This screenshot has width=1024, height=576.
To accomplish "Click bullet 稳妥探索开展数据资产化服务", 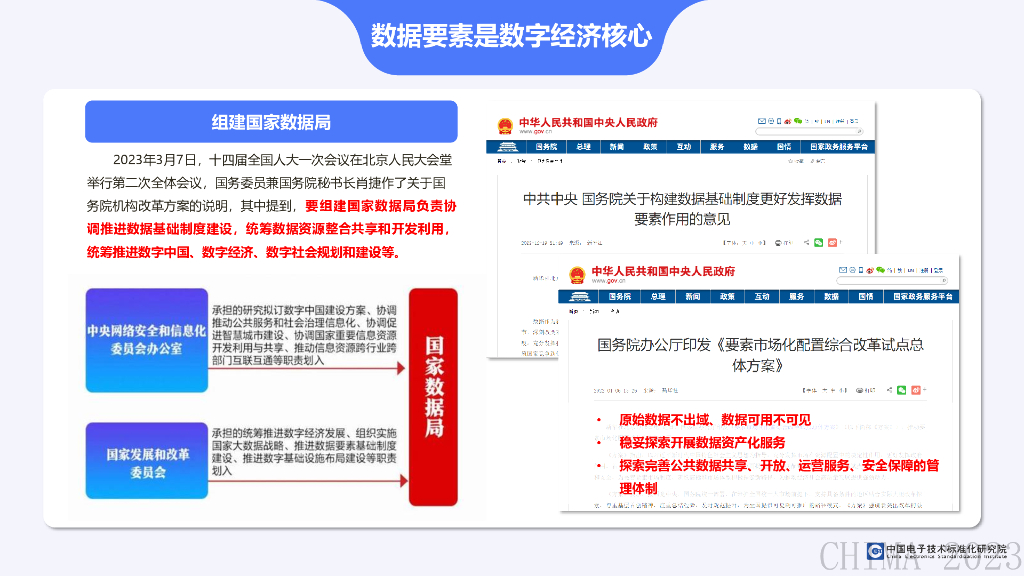I will coord(702,443).
